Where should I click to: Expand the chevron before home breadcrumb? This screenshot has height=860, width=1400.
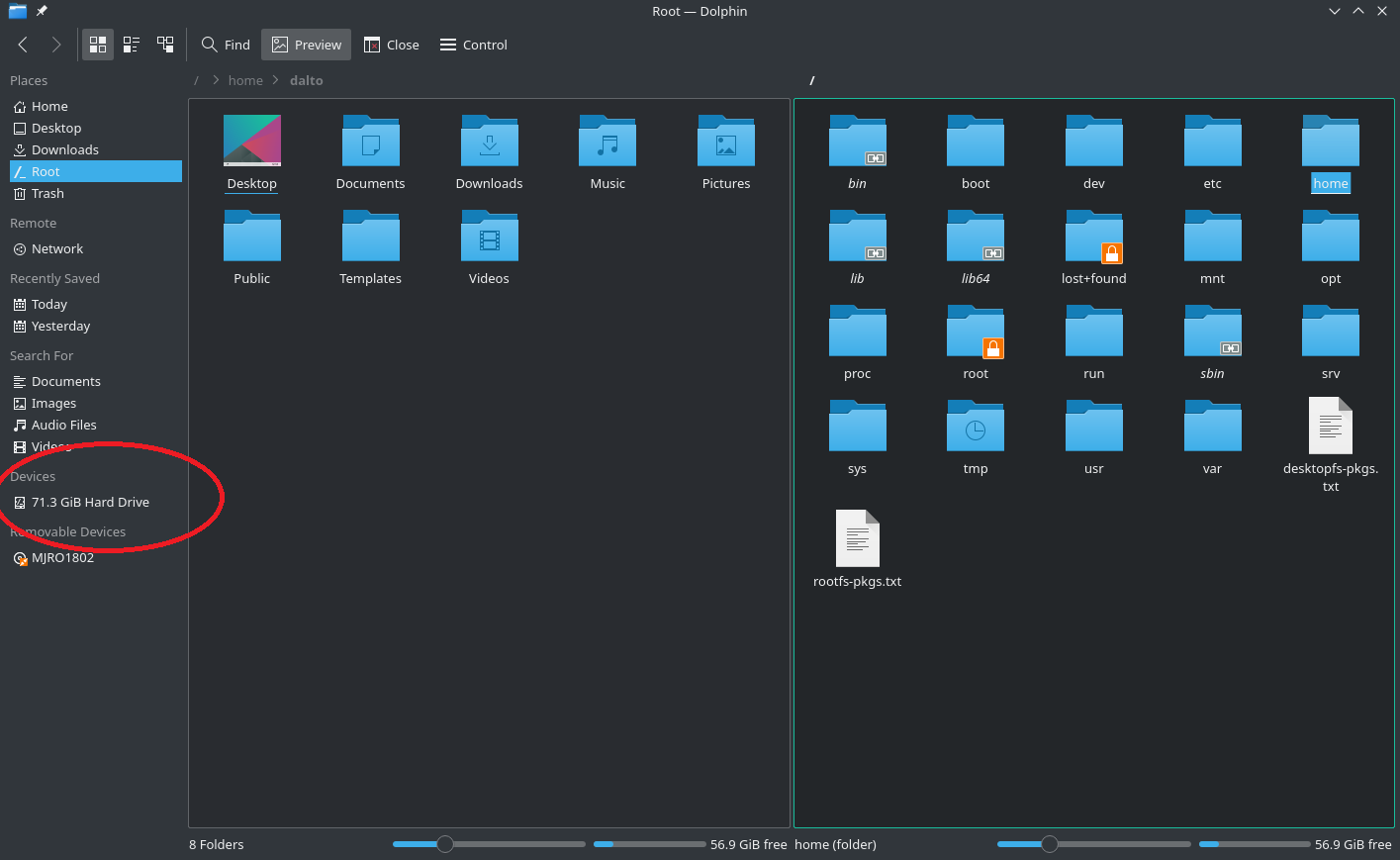[216, 80]
